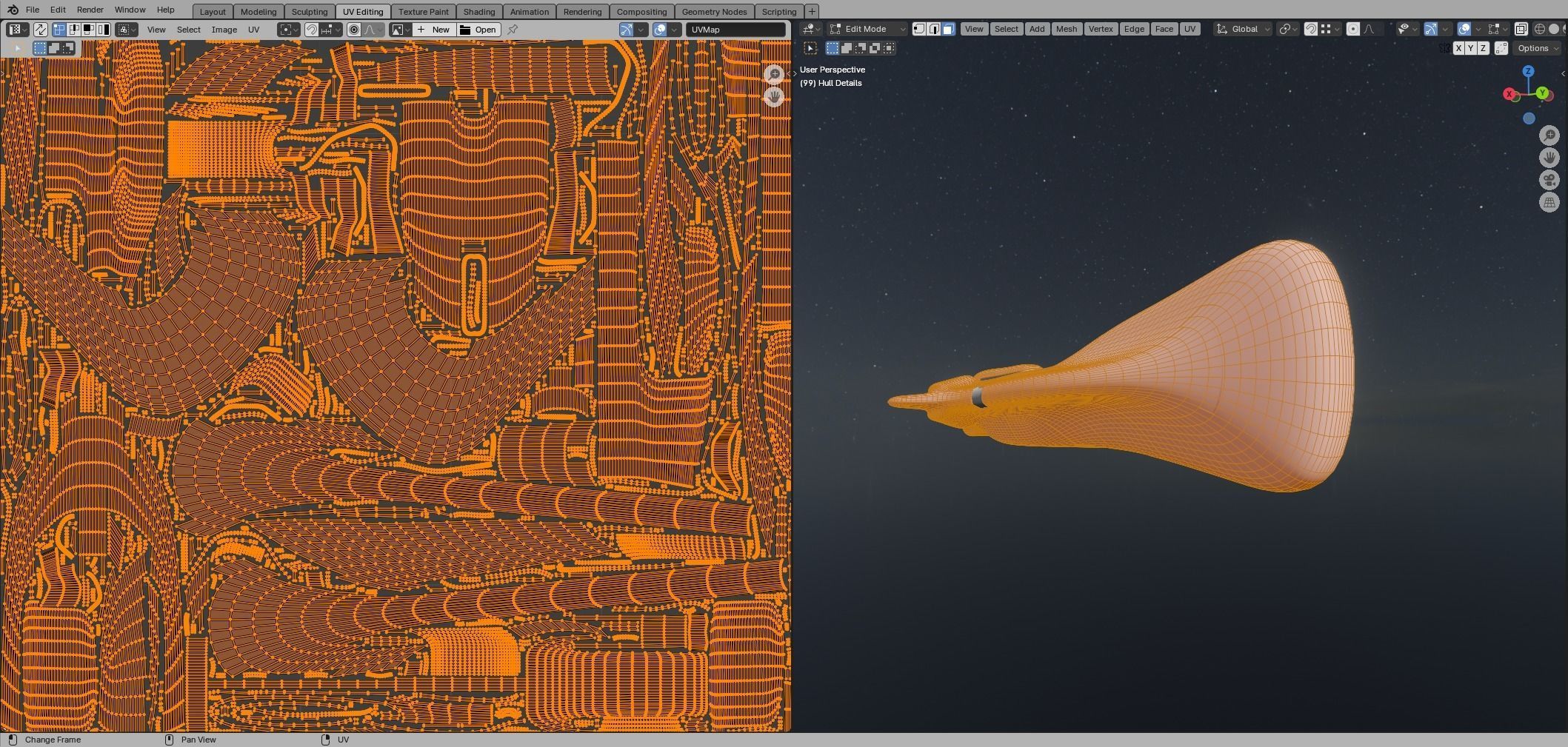Click the UVMap name field

tap(735, 30)
